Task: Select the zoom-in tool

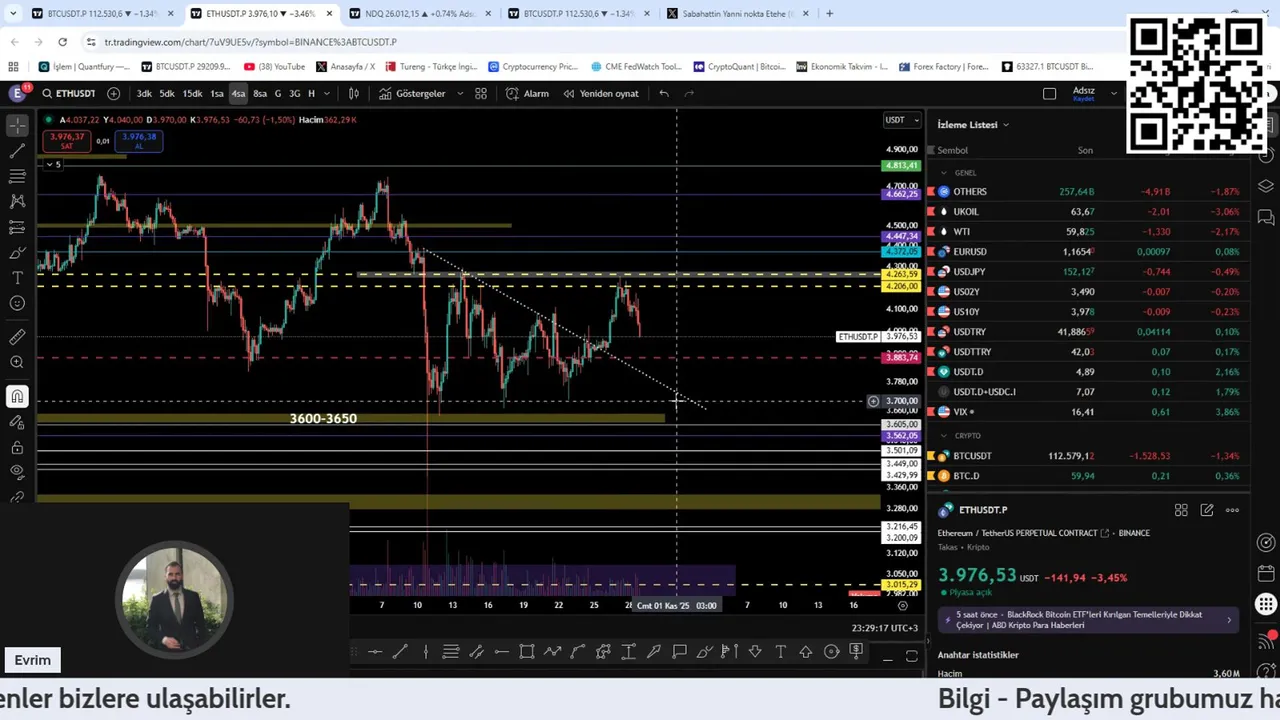Action: coord(17,362)
